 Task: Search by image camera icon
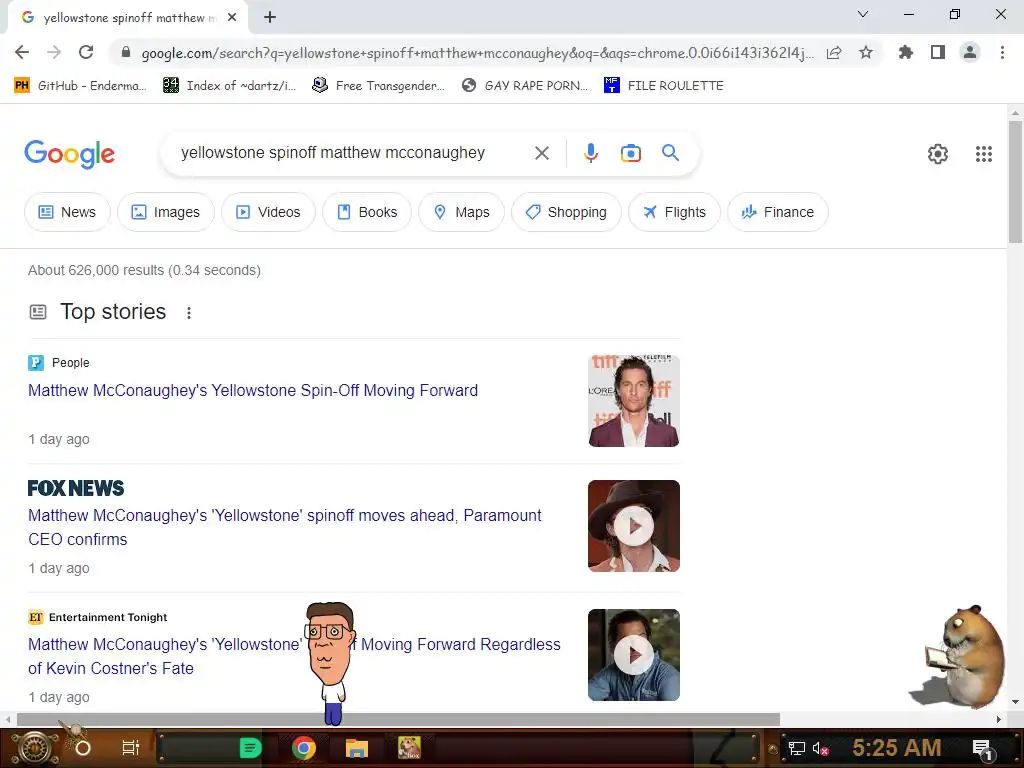pyautogui.click(x=630, y=153)
